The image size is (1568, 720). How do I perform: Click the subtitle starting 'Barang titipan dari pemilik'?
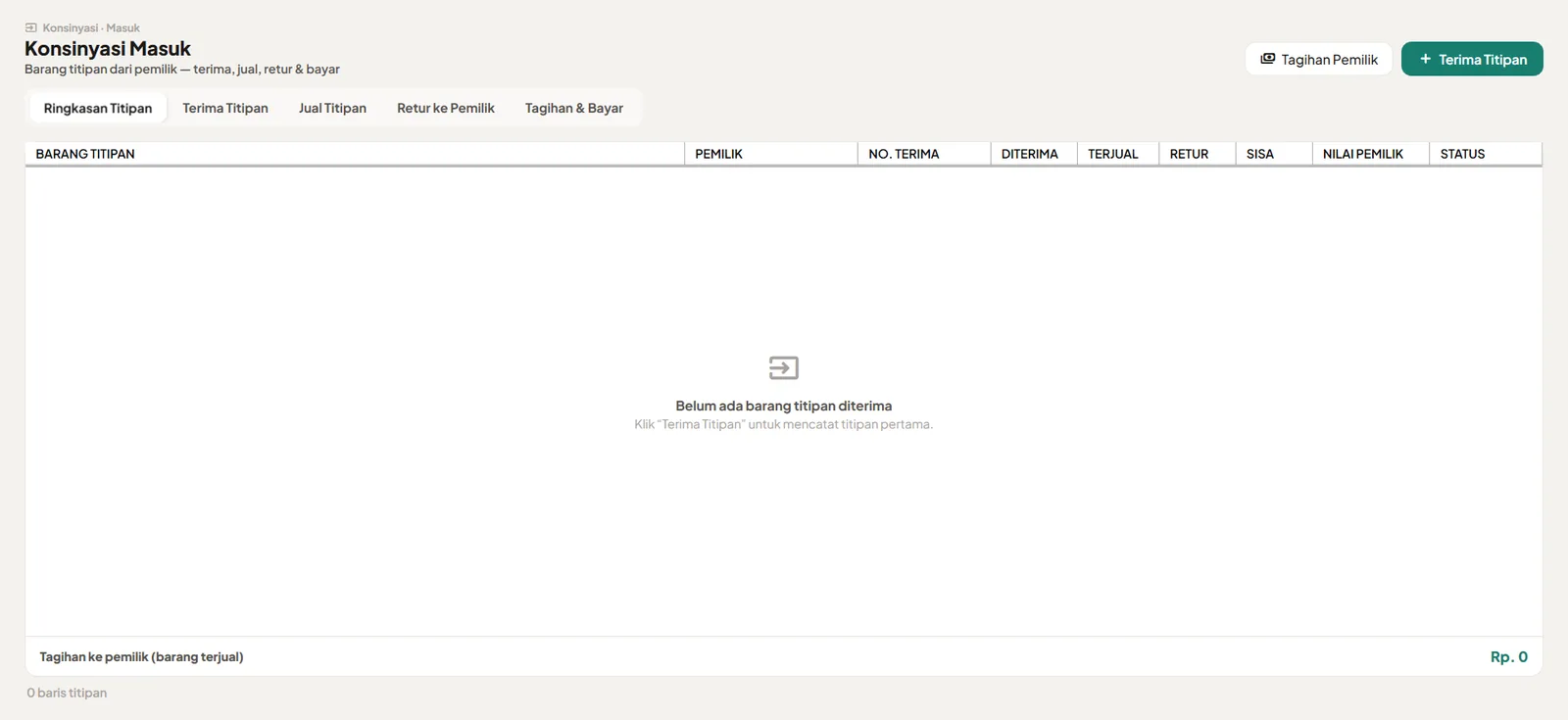(182, 70)
